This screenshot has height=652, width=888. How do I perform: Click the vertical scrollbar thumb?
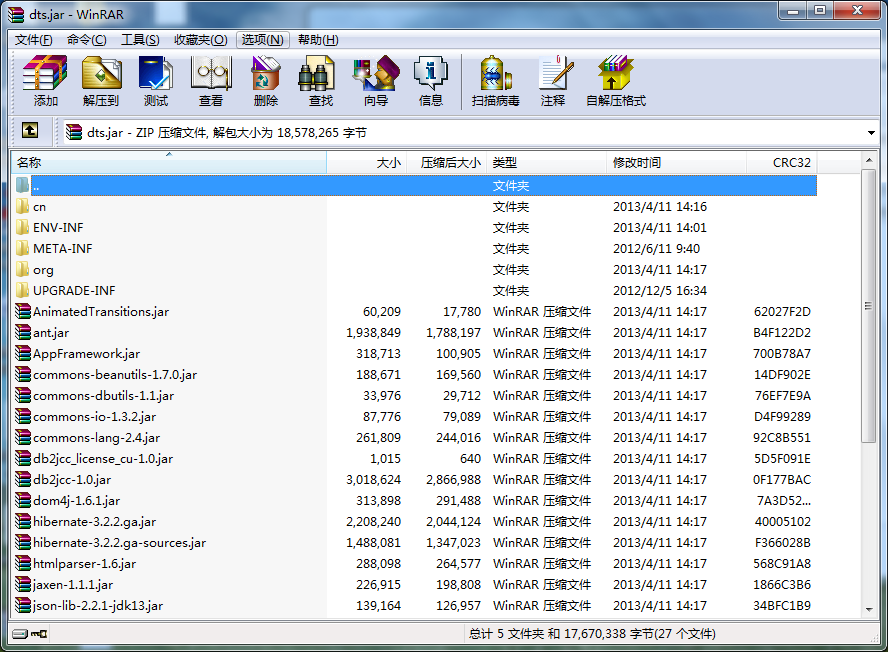(869, 306)
